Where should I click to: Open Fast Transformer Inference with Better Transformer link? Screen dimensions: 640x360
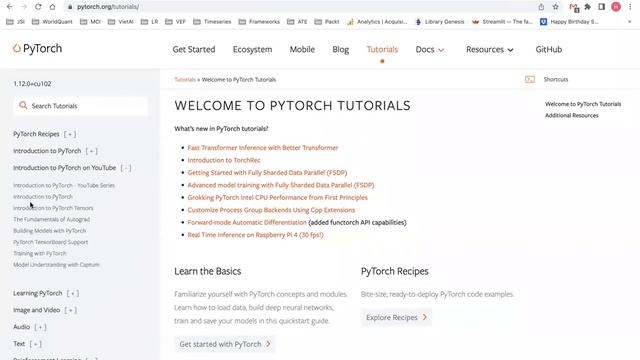tap(263, 148)
